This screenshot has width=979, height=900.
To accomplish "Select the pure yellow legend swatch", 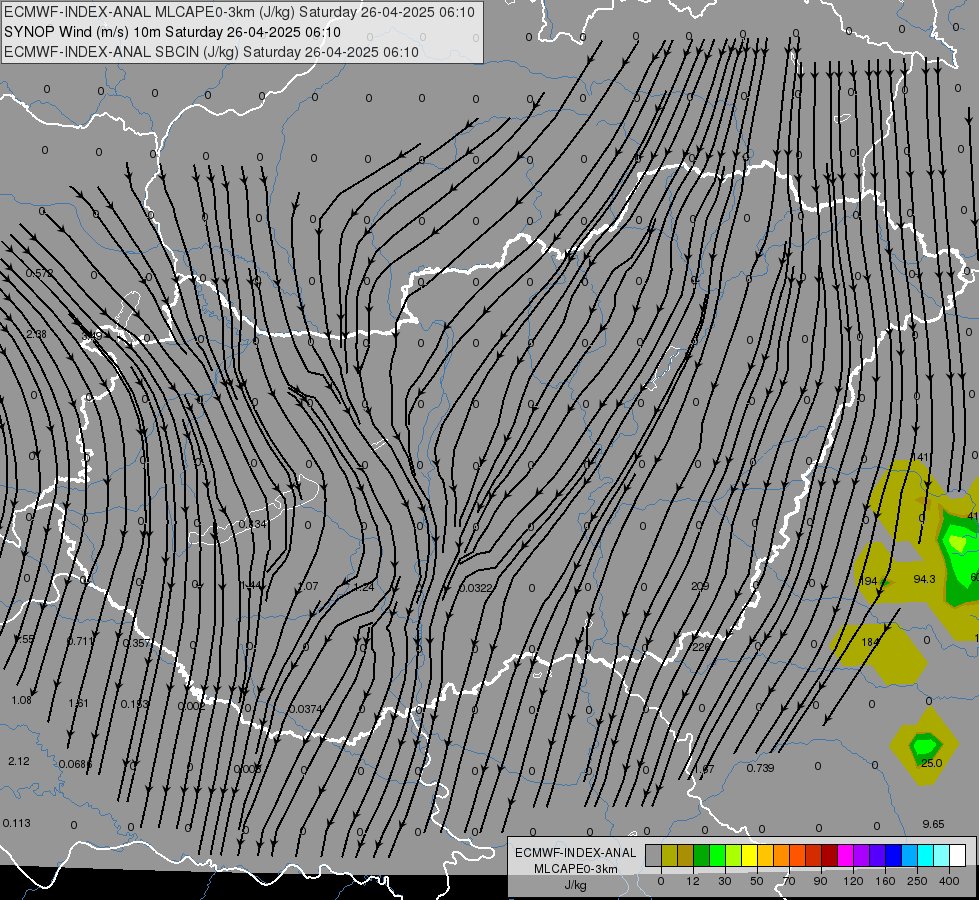I will [750, 855].
